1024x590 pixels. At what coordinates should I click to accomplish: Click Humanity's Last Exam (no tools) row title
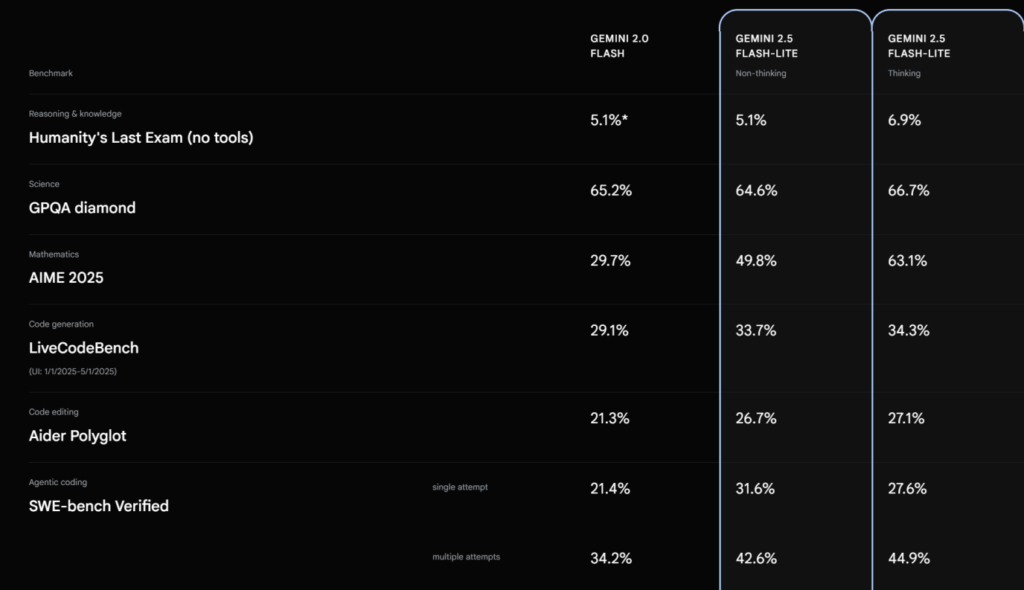(x=140, y=138)
